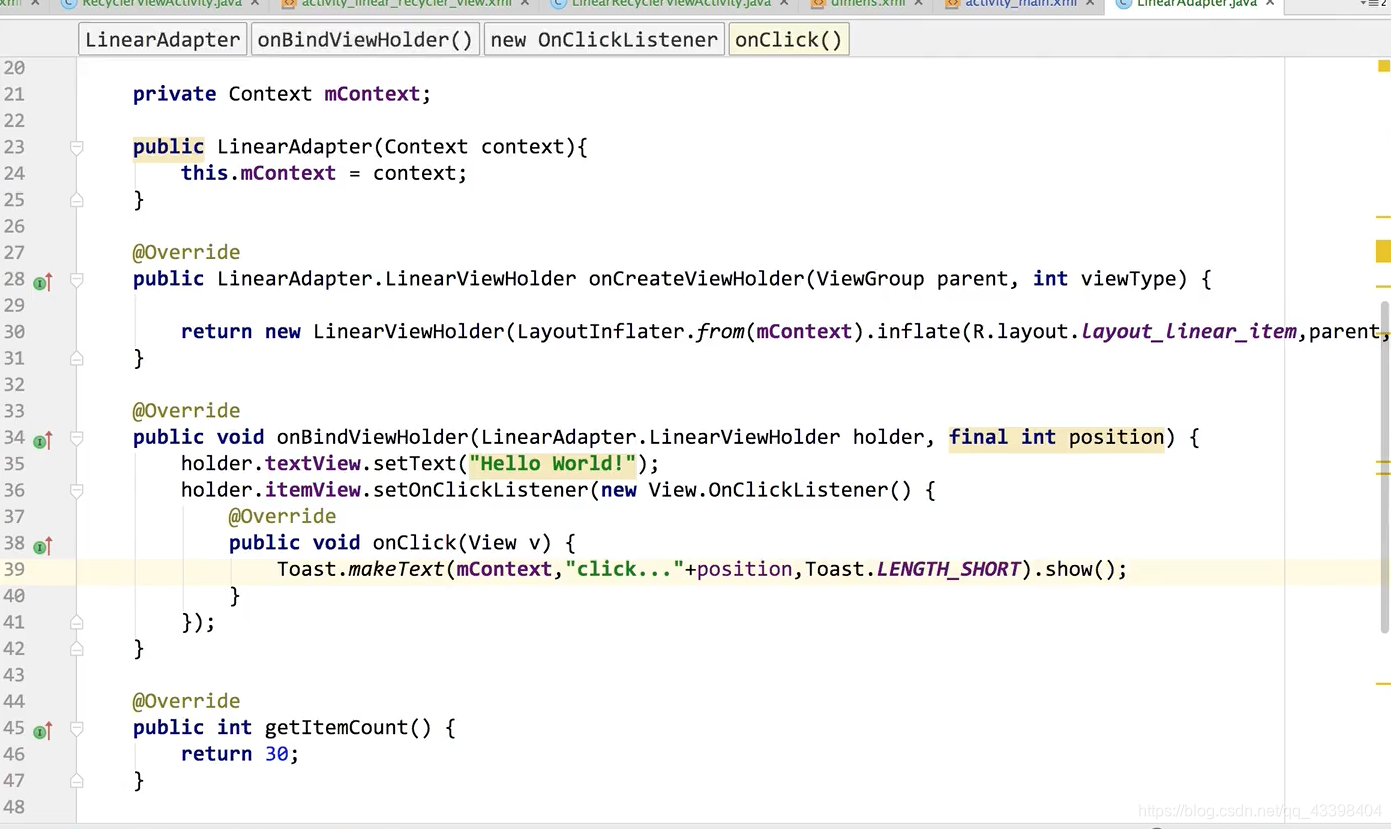Collapse the LinearAdapter constructor at line 23
This screenshot has height=829, width=1391.
(76, 147)
